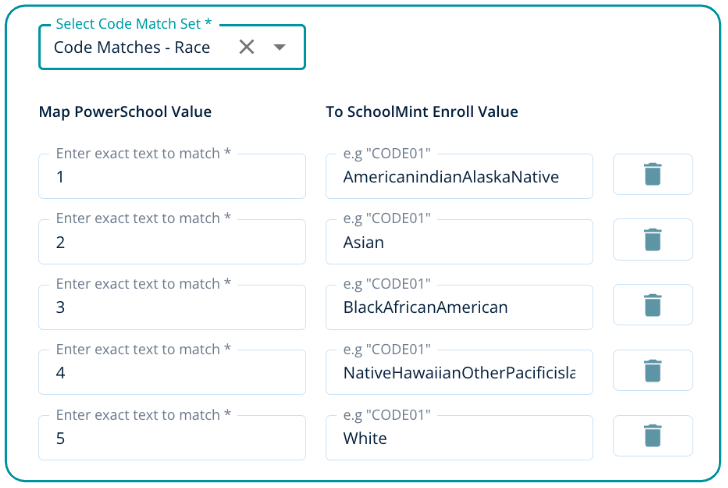Focus the NativeHawaiianOtherPacificIsla enroll value field
The image size is (728, 488).
(459, 374)
